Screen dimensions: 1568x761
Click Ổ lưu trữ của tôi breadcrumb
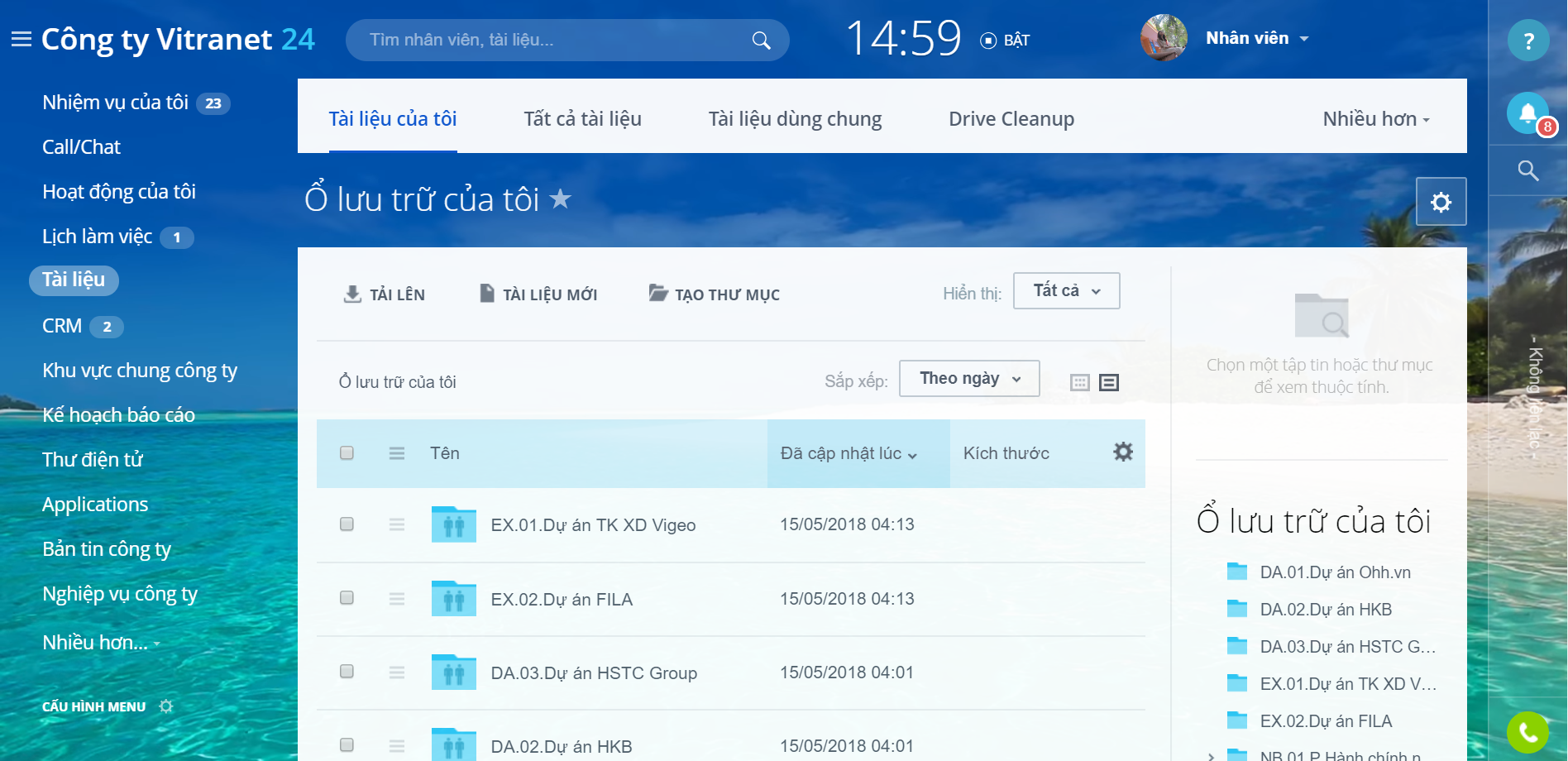click(398, 382)
